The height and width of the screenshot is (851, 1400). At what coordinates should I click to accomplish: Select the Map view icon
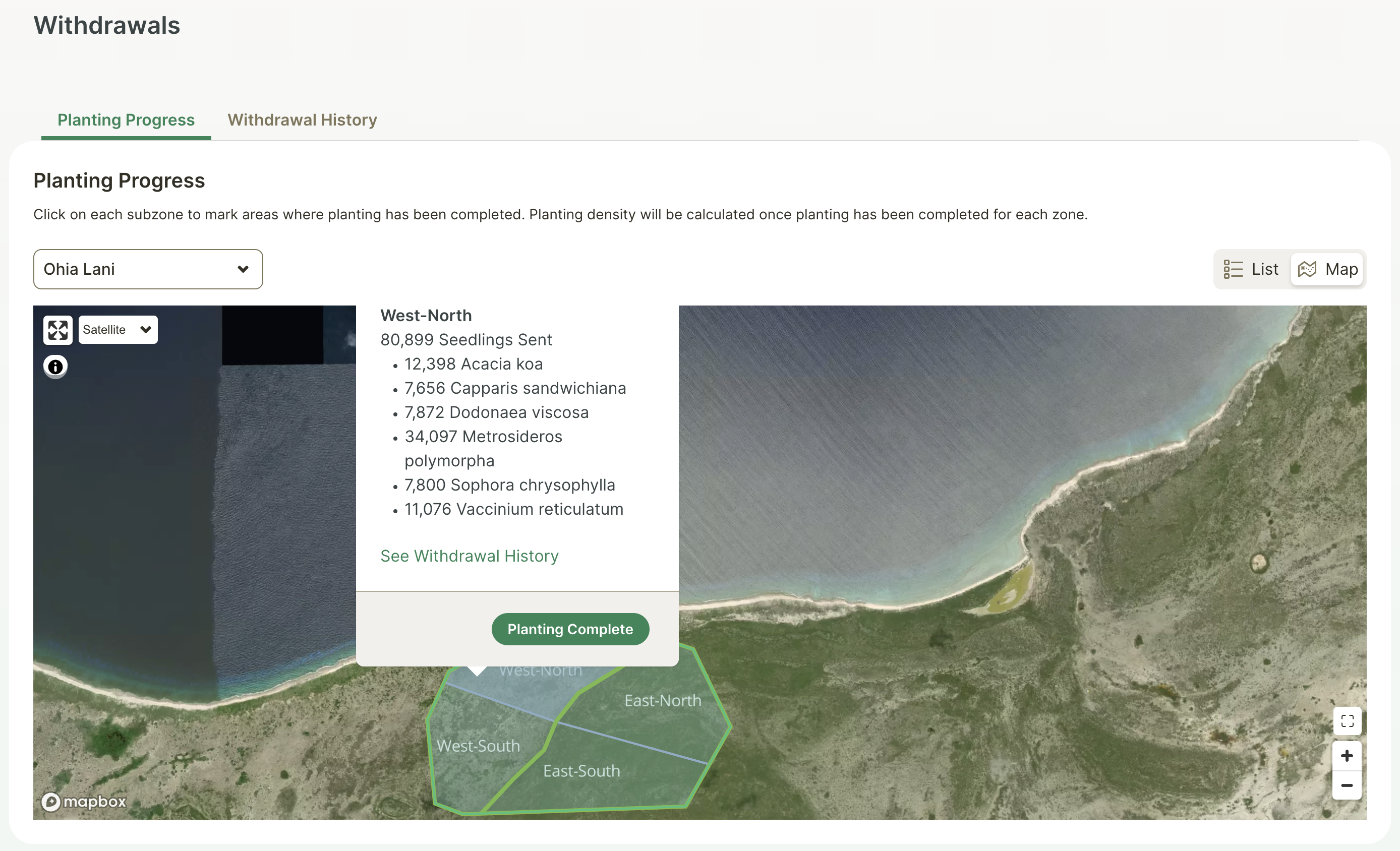coord(1328,269)
